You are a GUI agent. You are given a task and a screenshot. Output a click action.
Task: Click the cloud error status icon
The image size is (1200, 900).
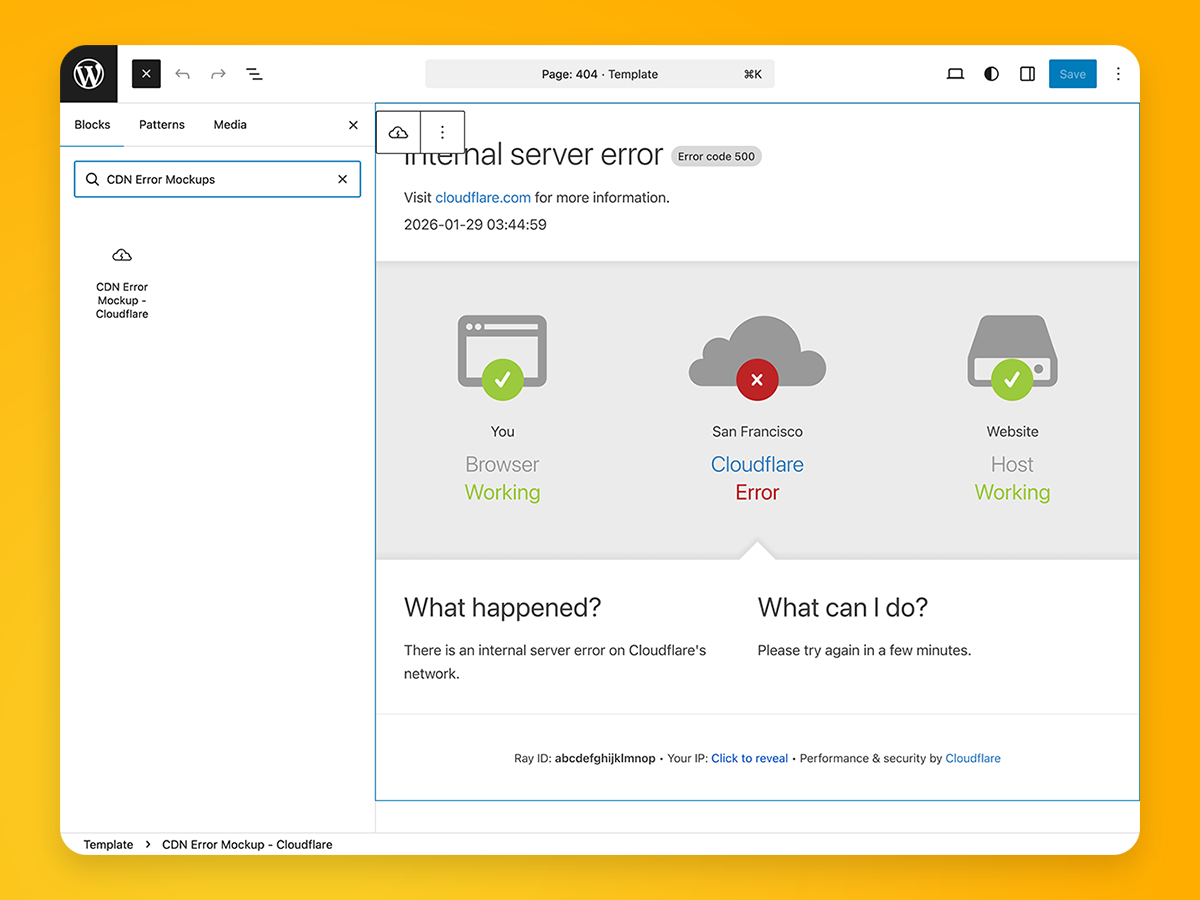click(757, 358)
